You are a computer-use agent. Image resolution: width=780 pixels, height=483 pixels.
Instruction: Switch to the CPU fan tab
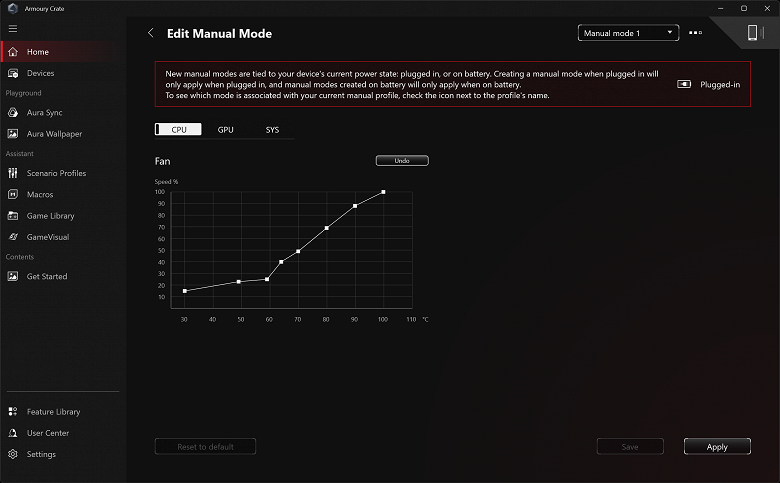point(178,129)
